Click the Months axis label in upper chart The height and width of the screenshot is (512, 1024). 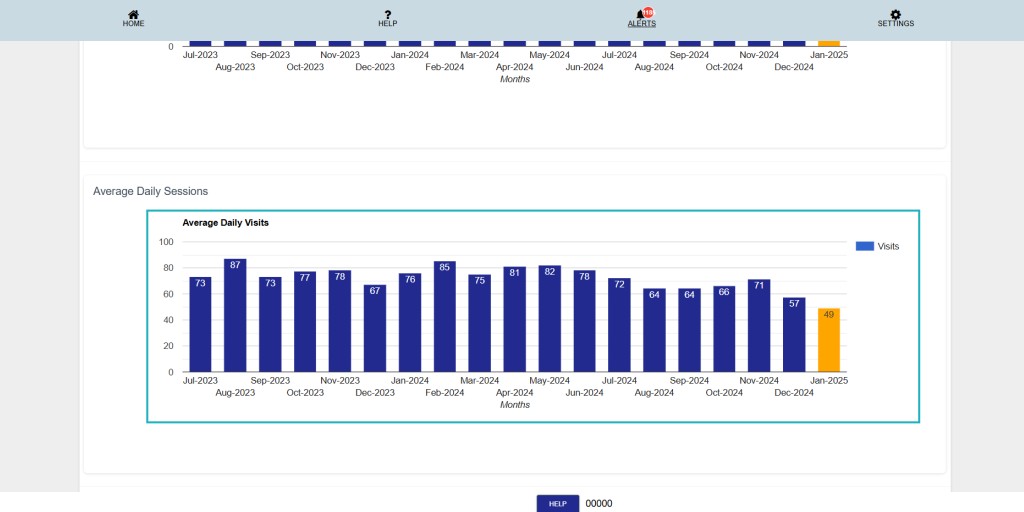[x=515, y=79]
